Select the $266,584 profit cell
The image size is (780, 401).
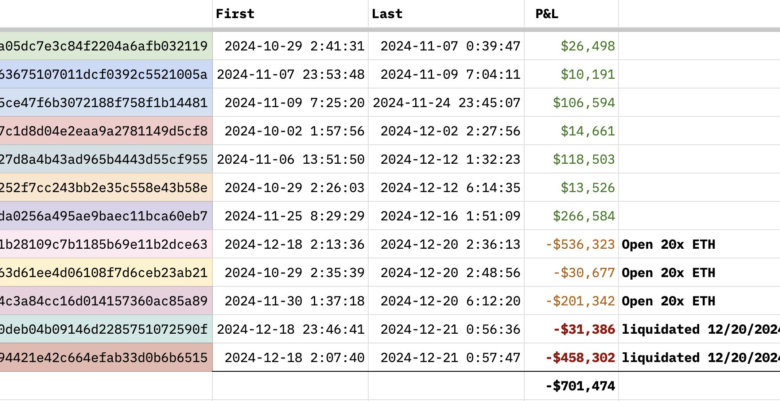(x=572, y=216)
